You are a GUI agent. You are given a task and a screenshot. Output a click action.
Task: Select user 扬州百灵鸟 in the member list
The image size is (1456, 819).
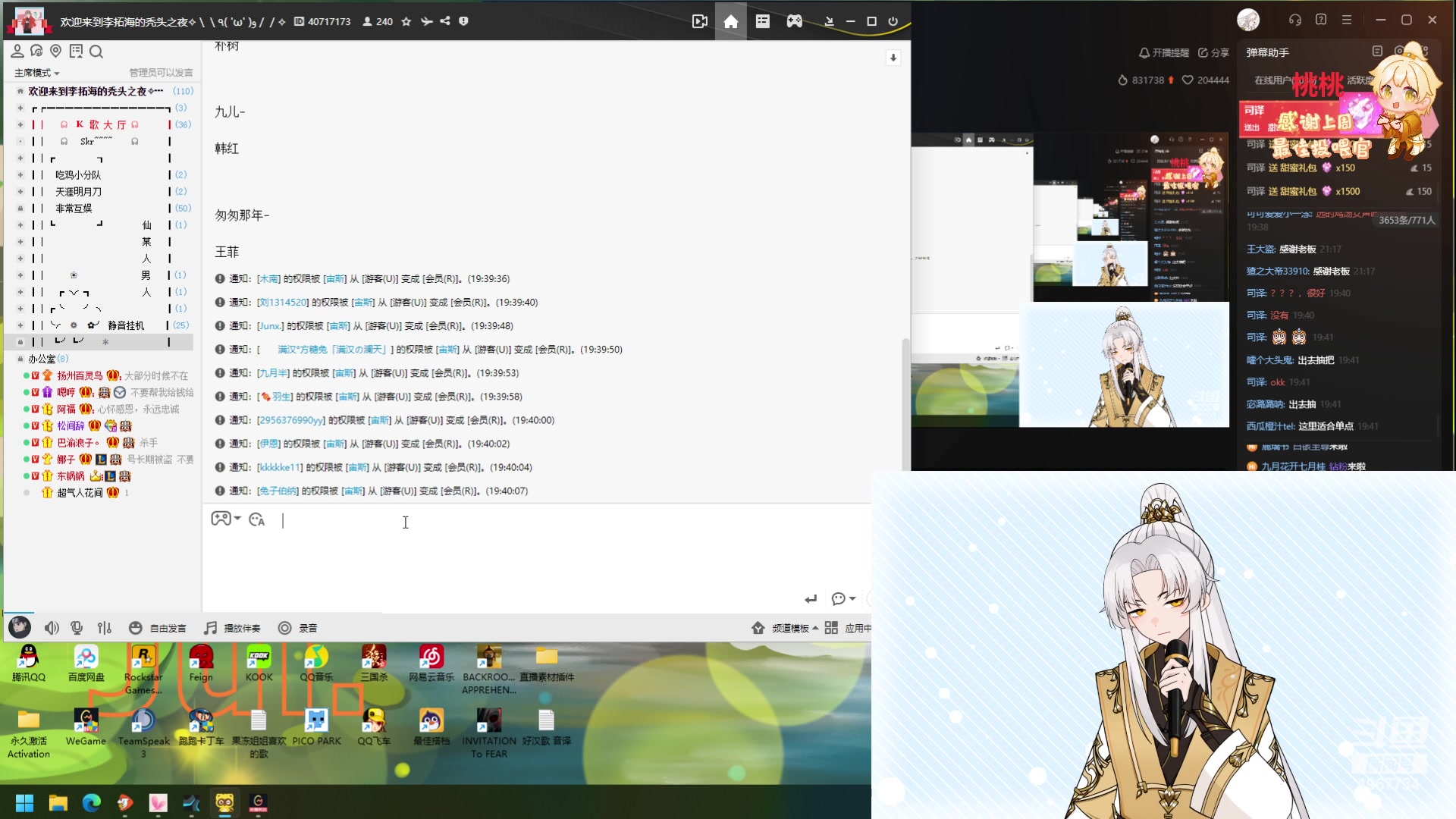(x=80, y=375)
